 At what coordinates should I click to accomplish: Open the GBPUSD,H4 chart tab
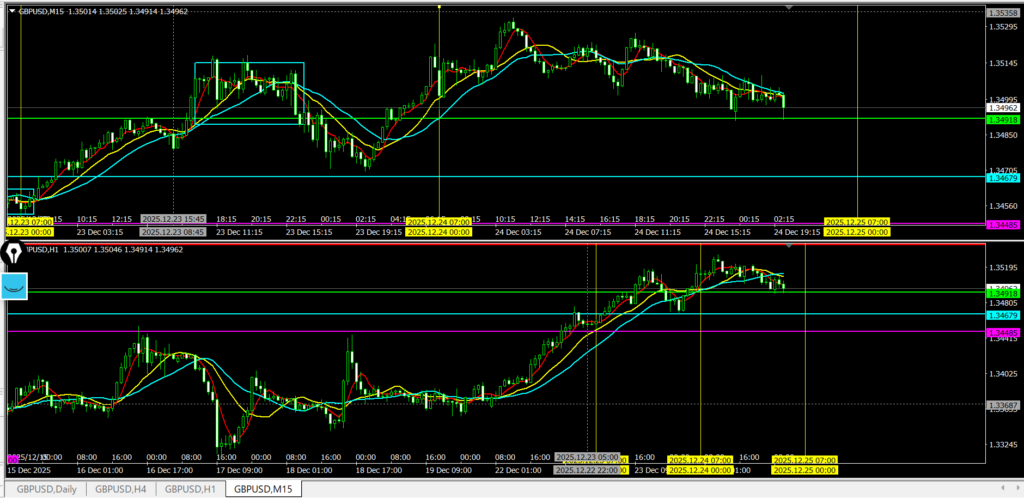tap(119, 489)
